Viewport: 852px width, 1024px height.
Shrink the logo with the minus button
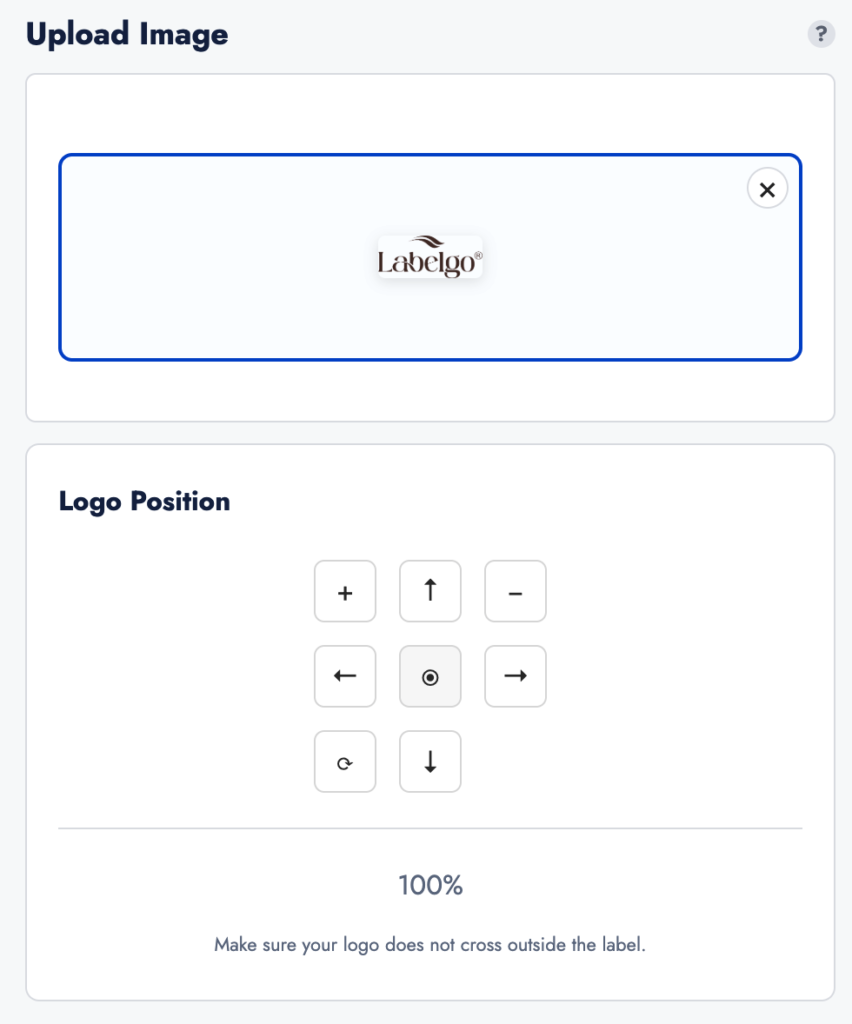point(515,592)
